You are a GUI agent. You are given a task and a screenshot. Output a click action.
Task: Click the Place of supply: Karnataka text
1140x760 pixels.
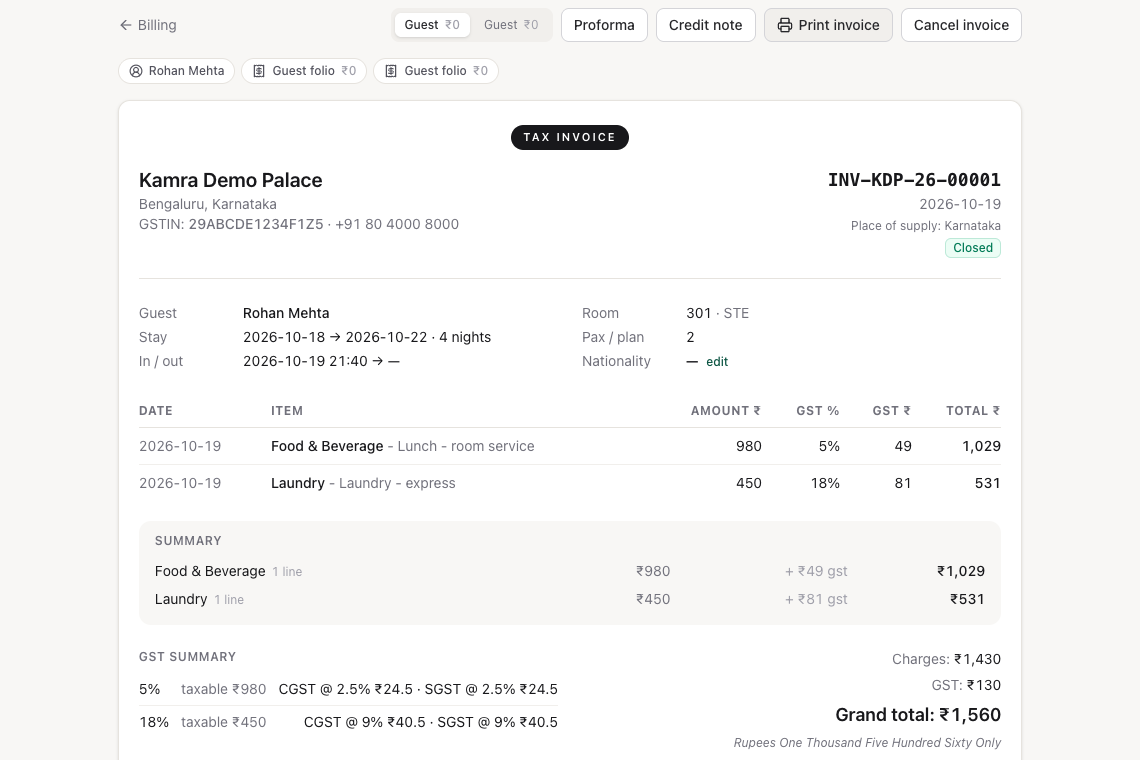926,226
